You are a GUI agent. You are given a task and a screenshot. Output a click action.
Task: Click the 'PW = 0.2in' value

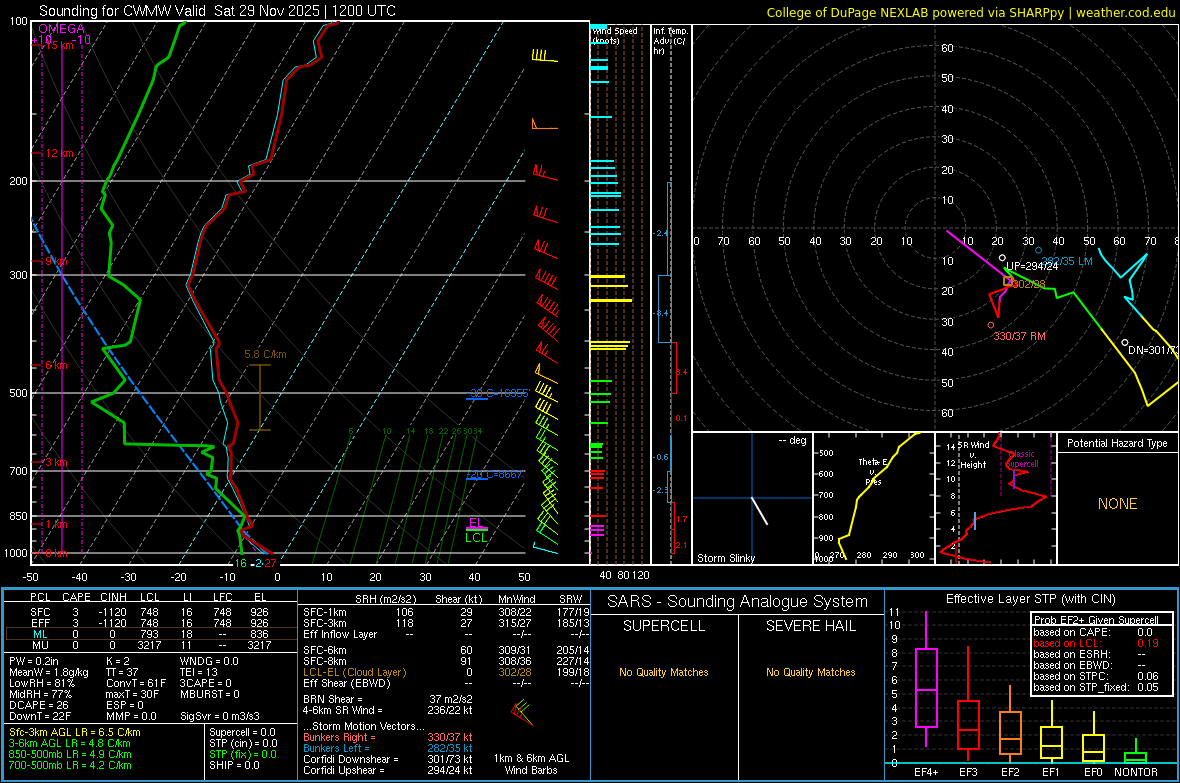34,661
